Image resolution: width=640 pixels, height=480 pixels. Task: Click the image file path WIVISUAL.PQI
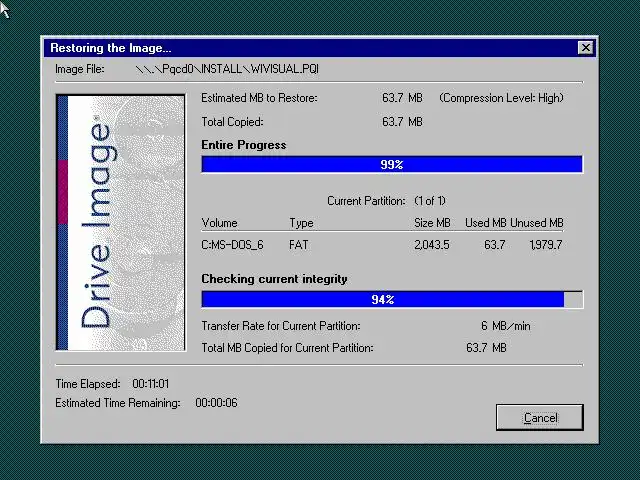point(227,69)
